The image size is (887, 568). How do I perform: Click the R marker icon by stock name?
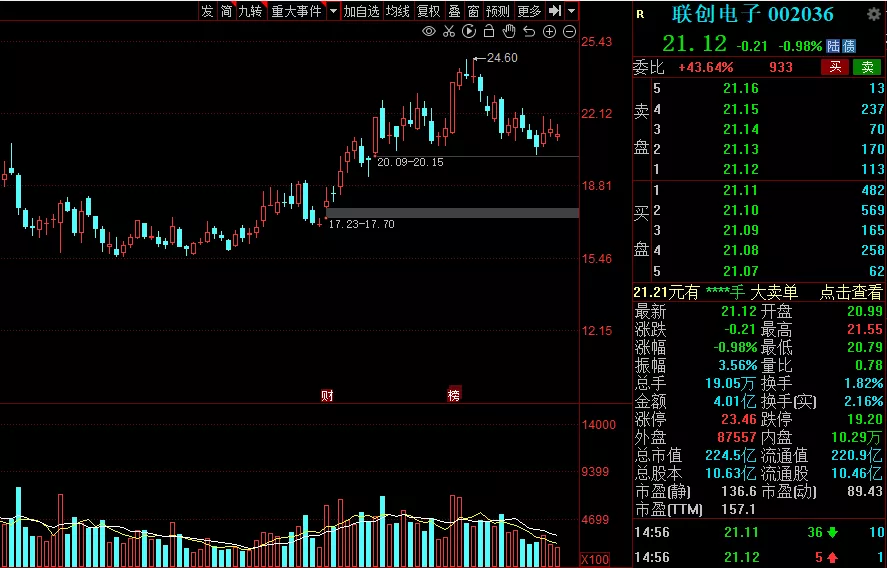point(640,15)
